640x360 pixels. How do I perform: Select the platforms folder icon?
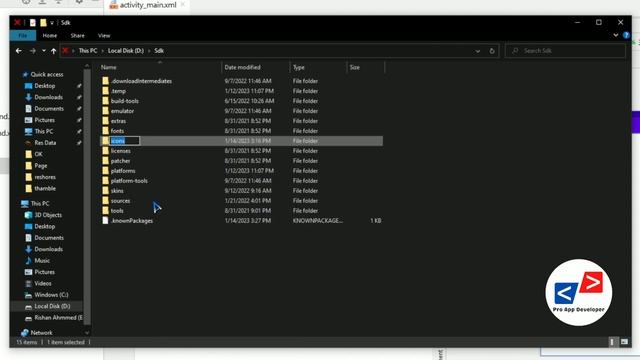click(x=105, y=171)
